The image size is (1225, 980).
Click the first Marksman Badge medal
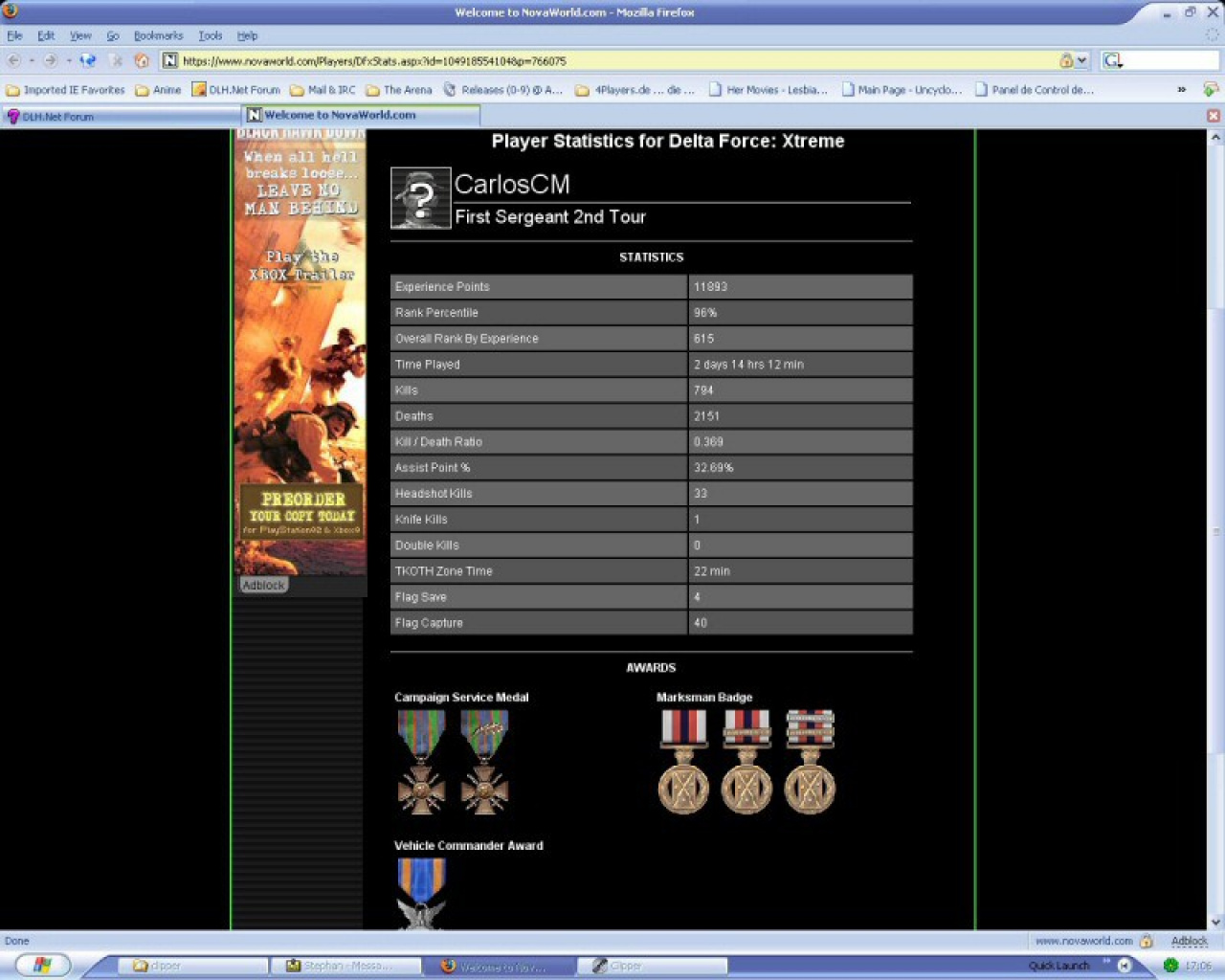[x=683, y=763]
